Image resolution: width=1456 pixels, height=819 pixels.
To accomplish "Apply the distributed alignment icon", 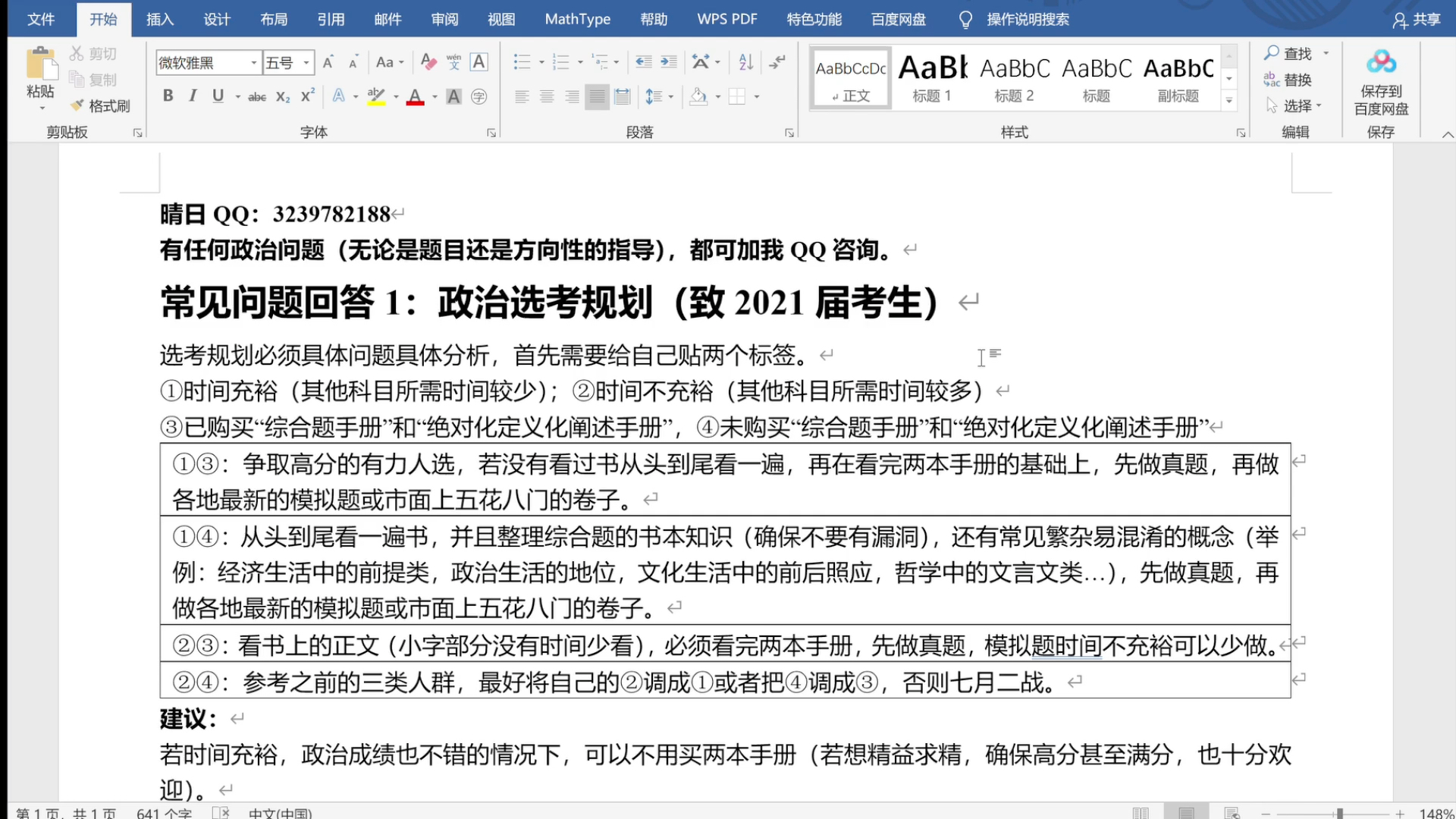I will point(623,96).
